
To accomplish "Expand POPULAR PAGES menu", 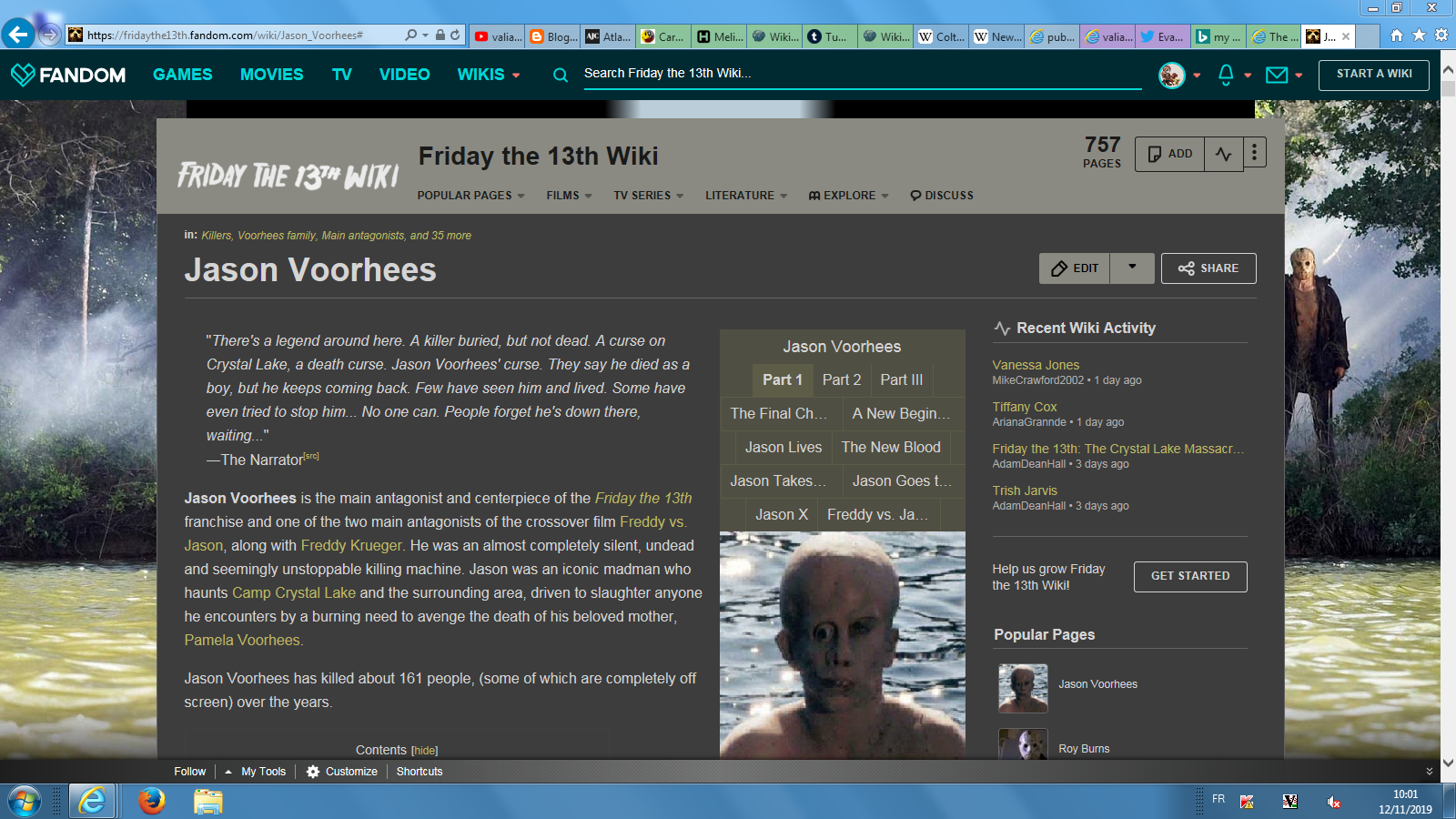I will click(470, 196).
